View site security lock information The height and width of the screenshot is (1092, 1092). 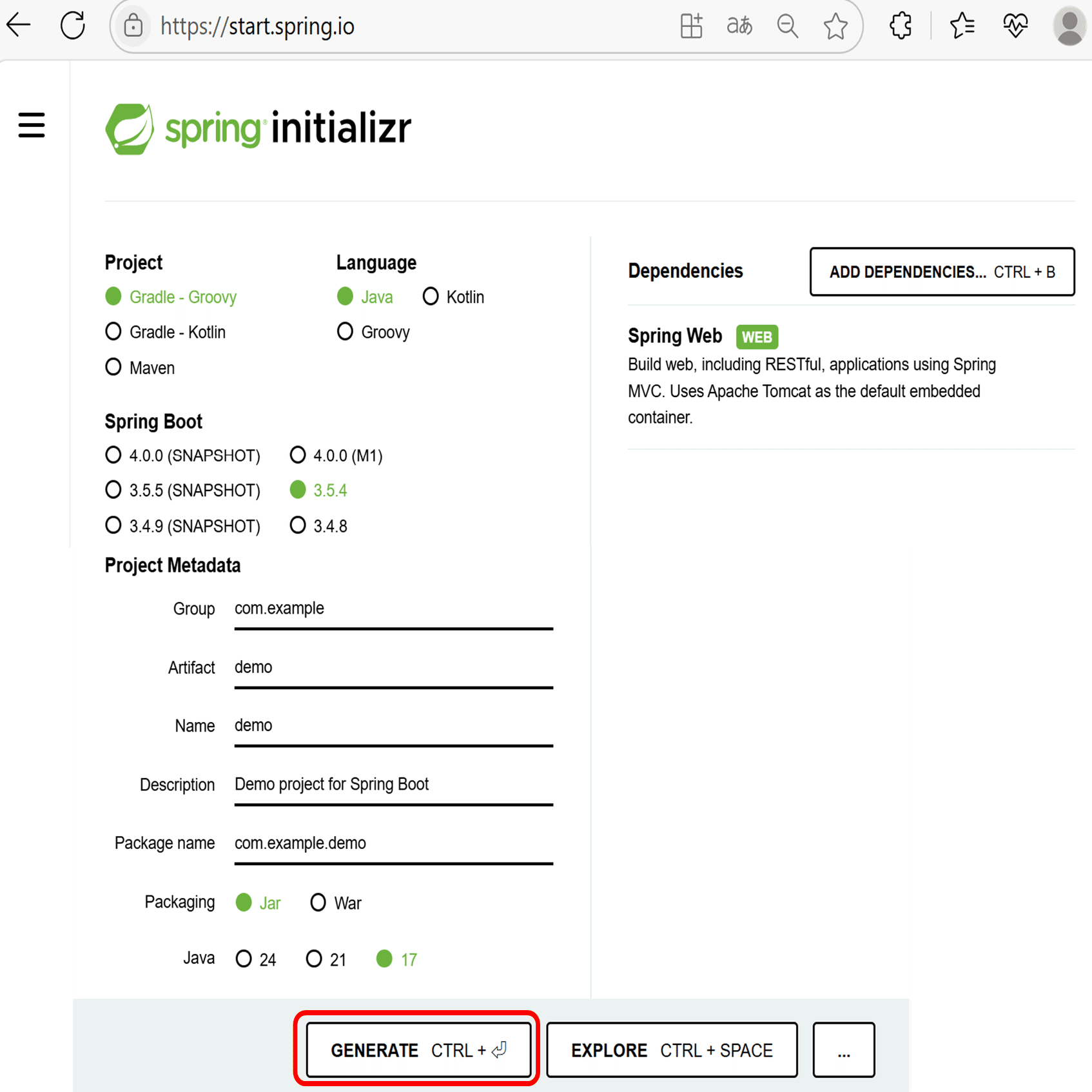click(133, 26)
